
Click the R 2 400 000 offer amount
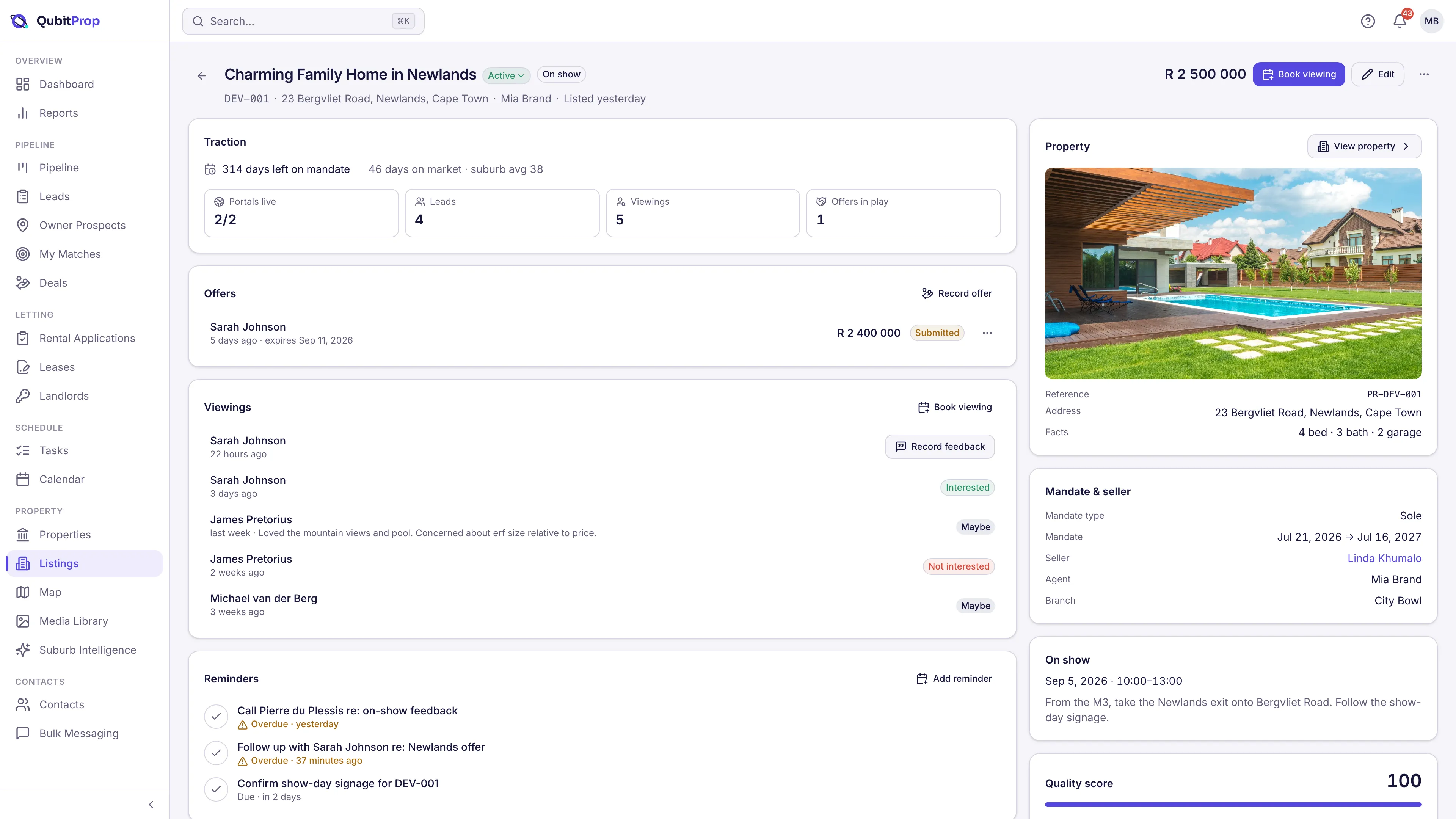pos(869,333)
